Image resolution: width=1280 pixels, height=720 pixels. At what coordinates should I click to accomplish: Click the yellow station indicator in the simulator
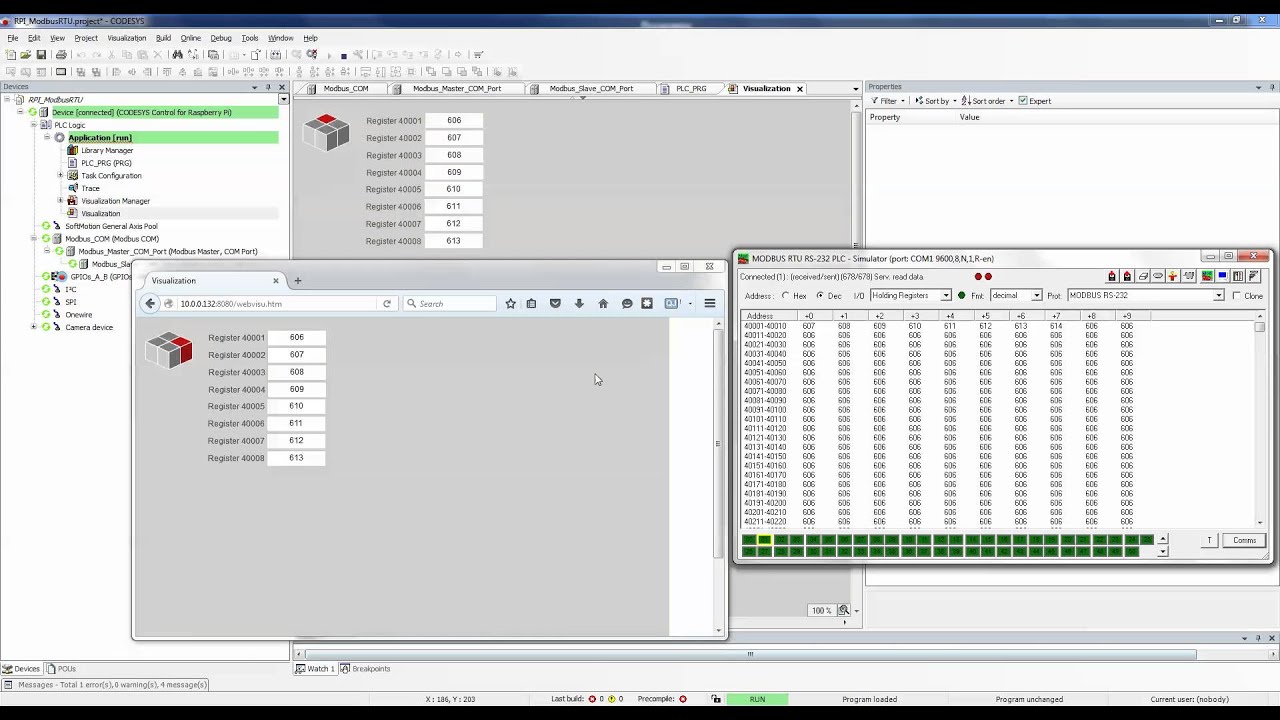(764, 540)
